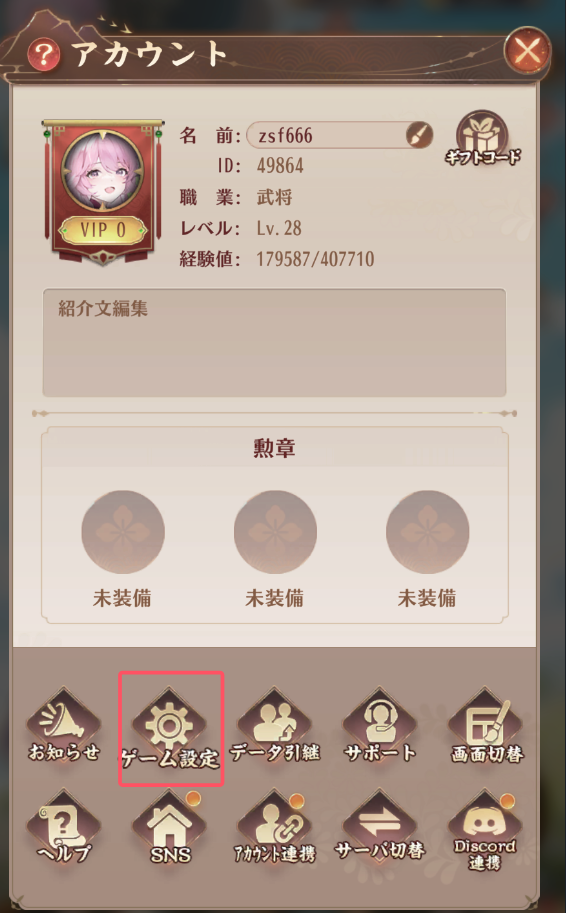Open the サポート support icon
The image size is (566, 913).
click(380, 726)
